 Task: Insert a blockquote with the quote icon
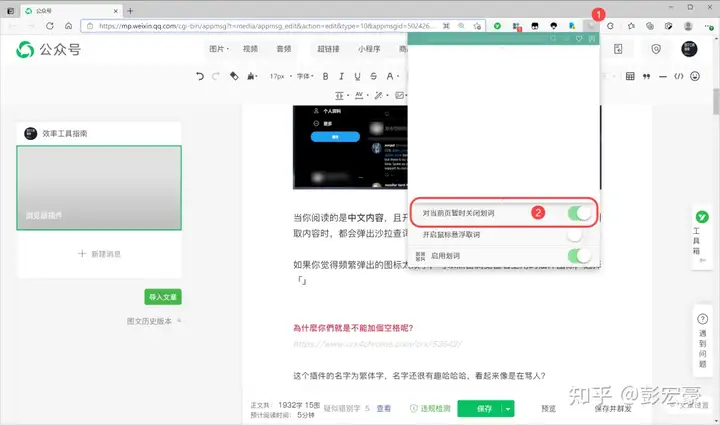pyautogui.click(x=647, y=76)
